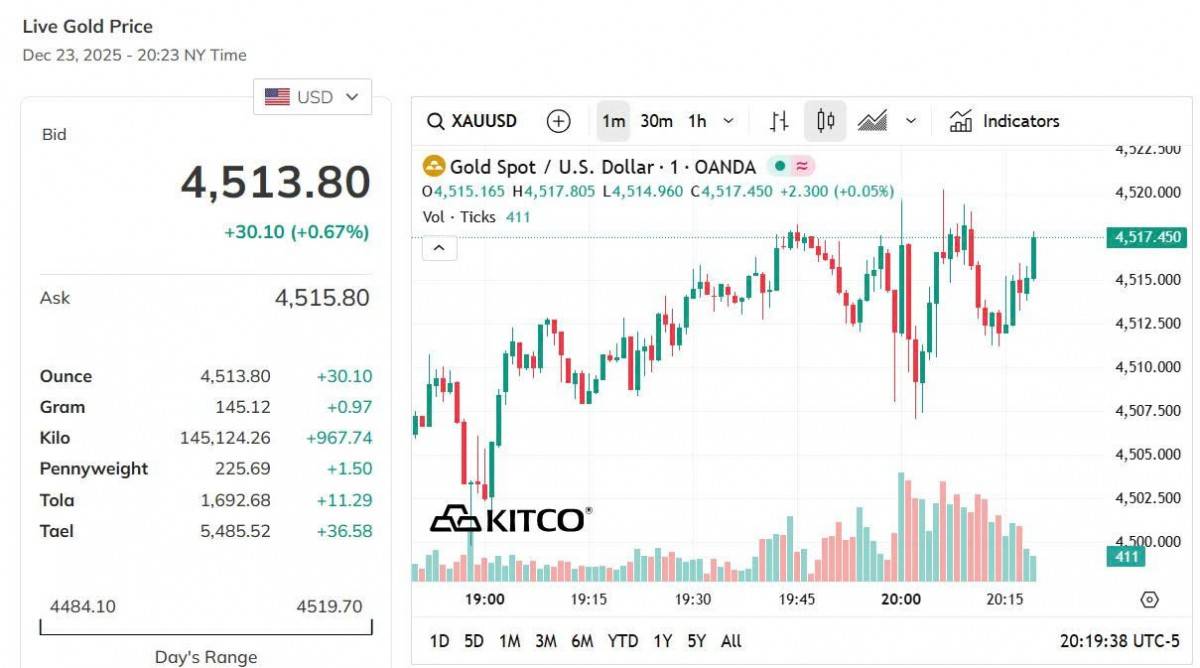Toggle the 1h timeframe interval
Image resolution: width=1200 pixels, height=668 pixels.
[x=697, y=121]
